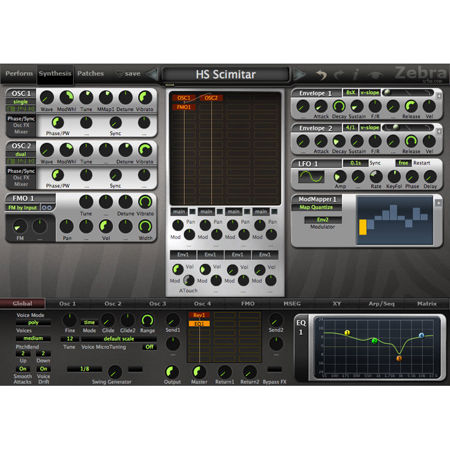Select EQ1 module in the effects grid

[199, 324]
